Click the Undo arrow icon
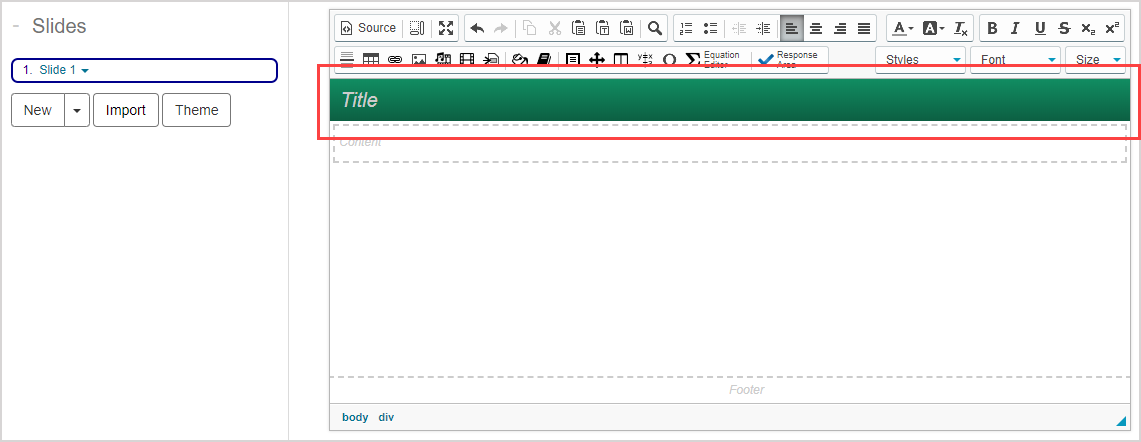This screenshot has height=442, width=1141. pos(477,28)
